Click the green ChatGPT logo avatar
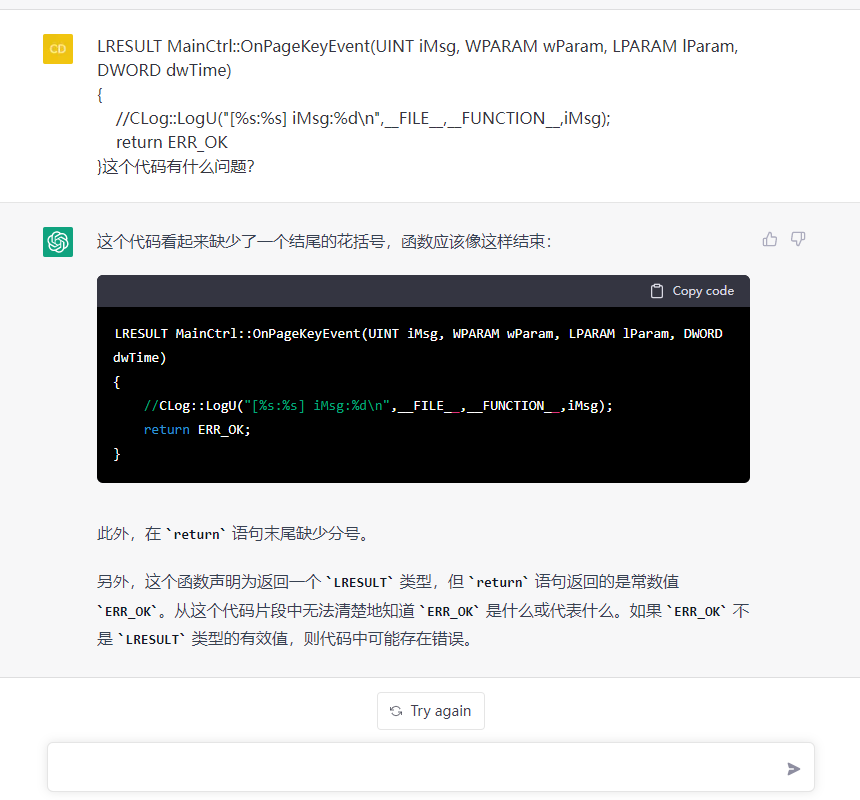This screenshot has width=860, height=800. click(58, 241)
